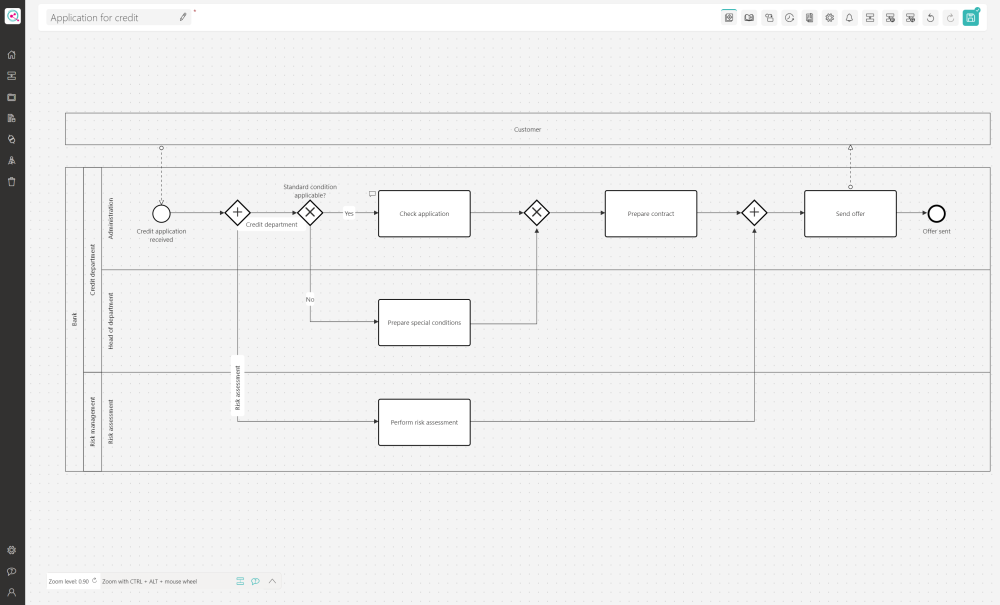The height and width of the screenshot is (605, 1000).
Task: Click the pencil icon to rename diagram
Action: pos(183,17)
